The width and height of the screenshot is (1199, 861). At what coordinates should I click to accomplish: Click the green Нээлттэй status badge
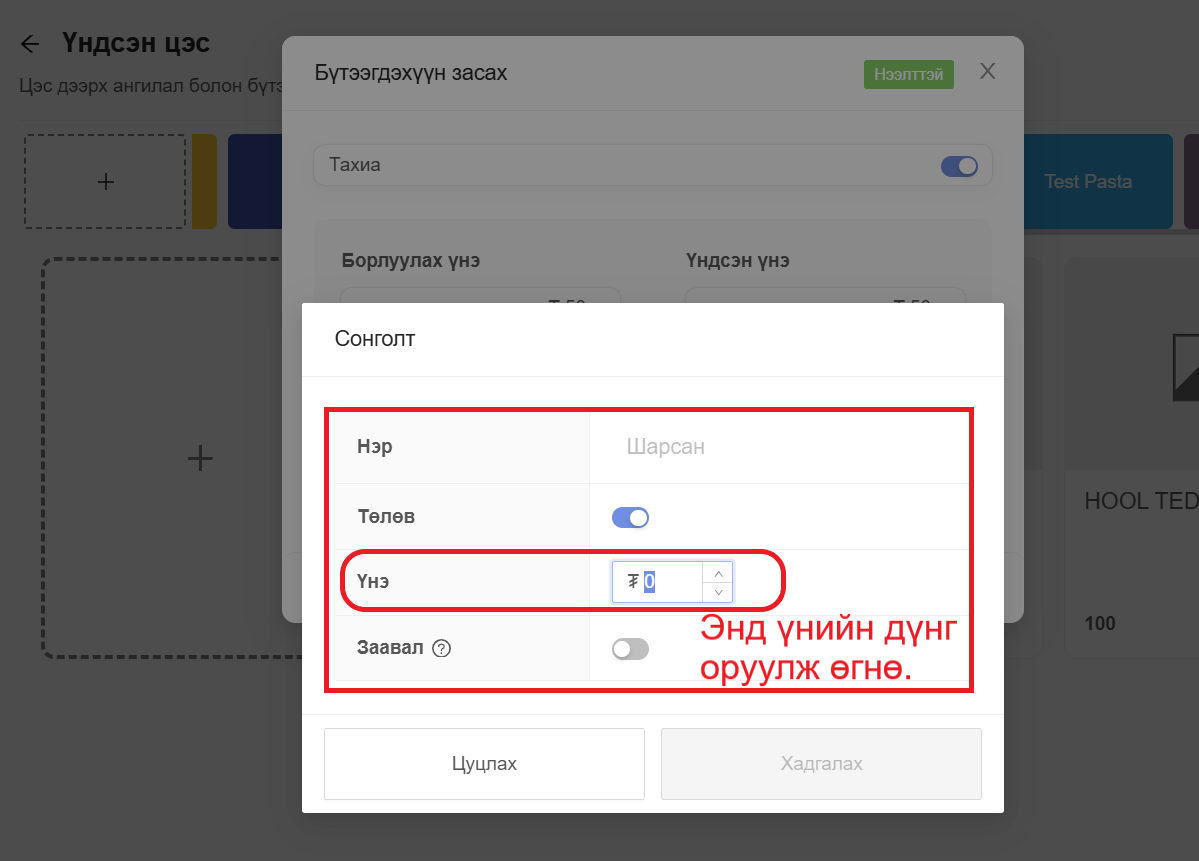click(x=908, y=75)
